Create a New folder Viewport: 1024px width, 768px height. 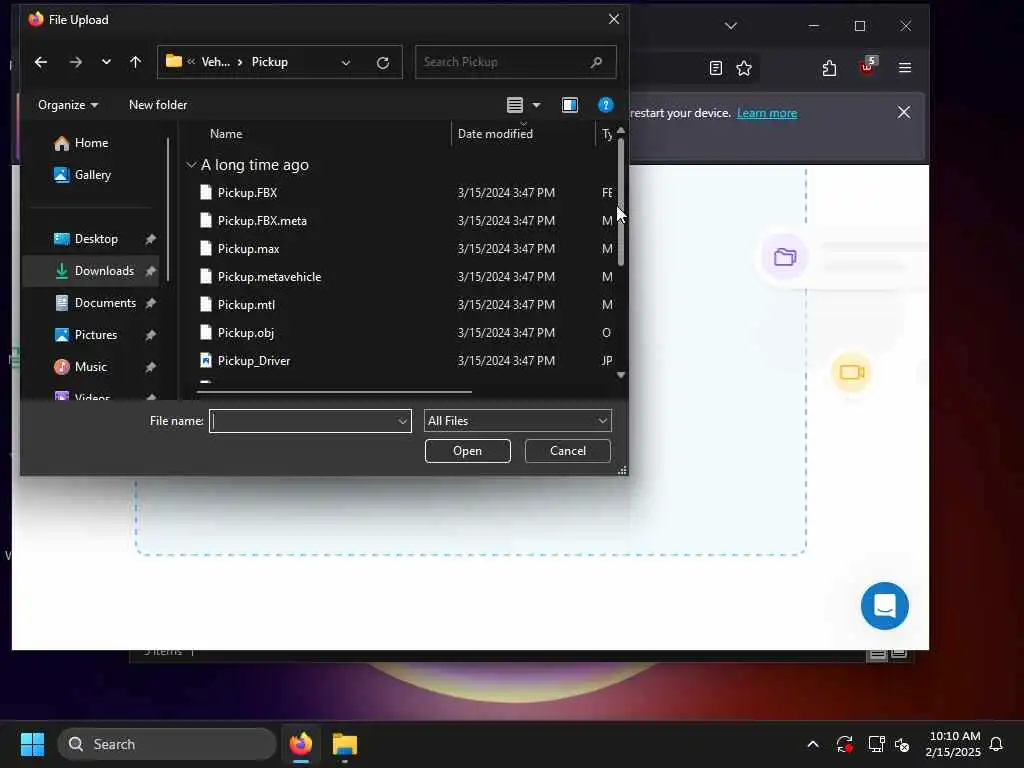coord(158,105)
